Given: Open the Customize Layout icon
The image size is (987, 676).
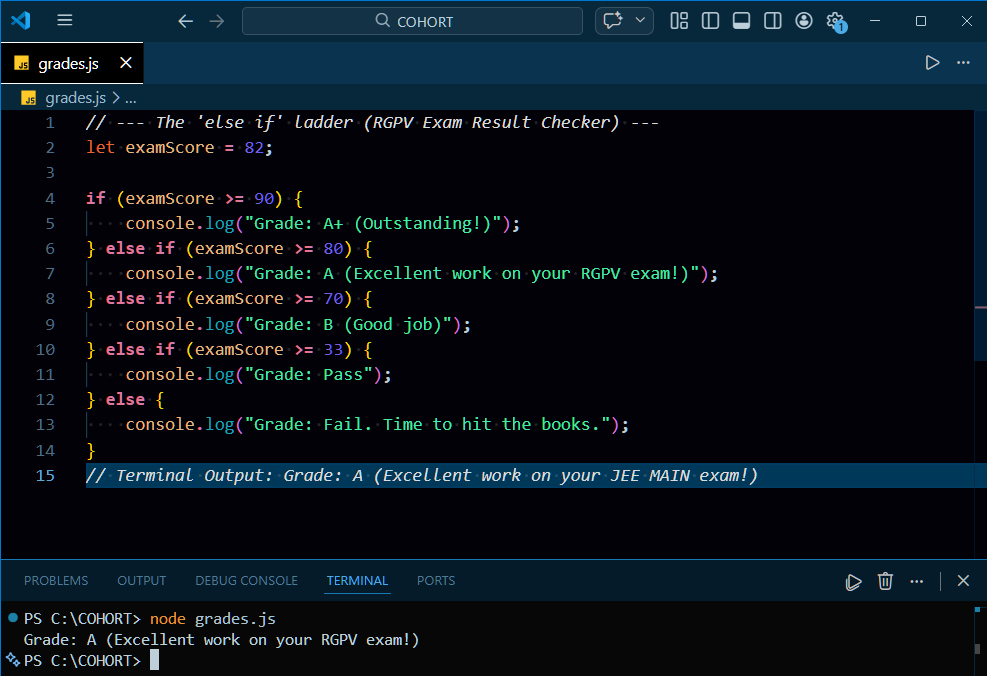Looking at the screenshot, I should [679, 21].
